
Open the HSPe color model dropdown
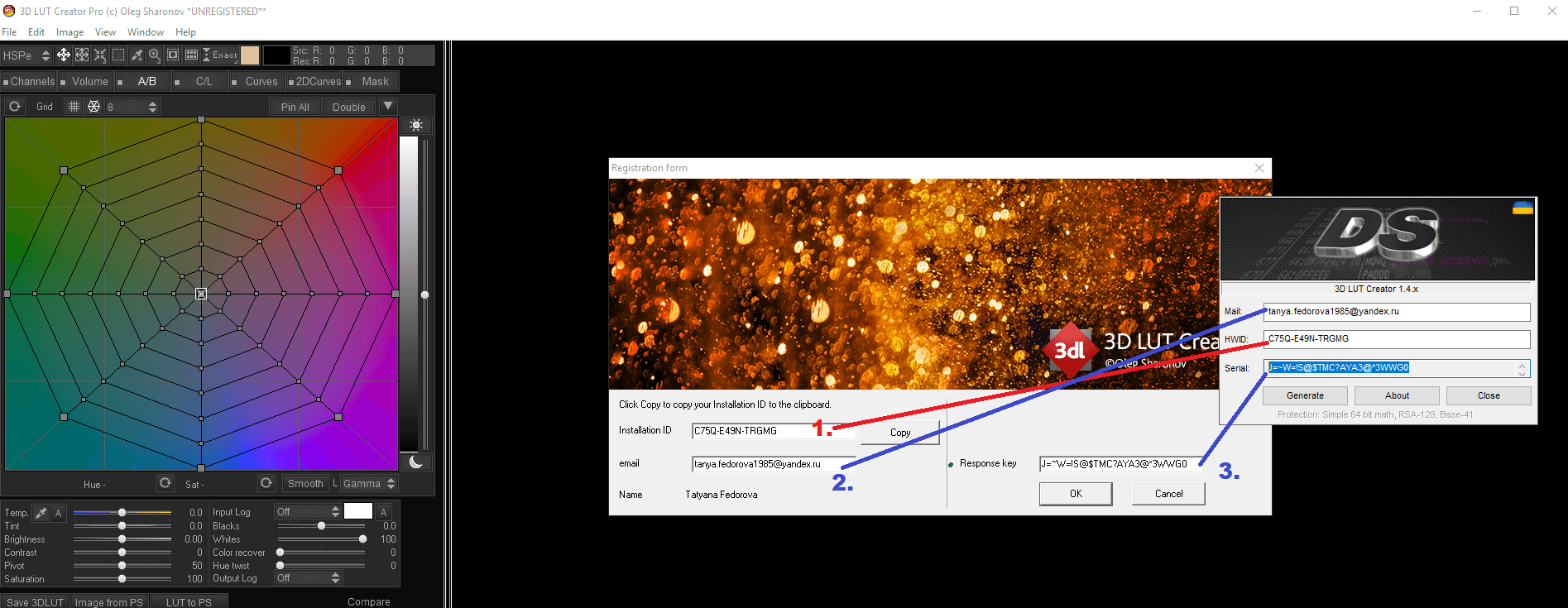coord(26,55)
